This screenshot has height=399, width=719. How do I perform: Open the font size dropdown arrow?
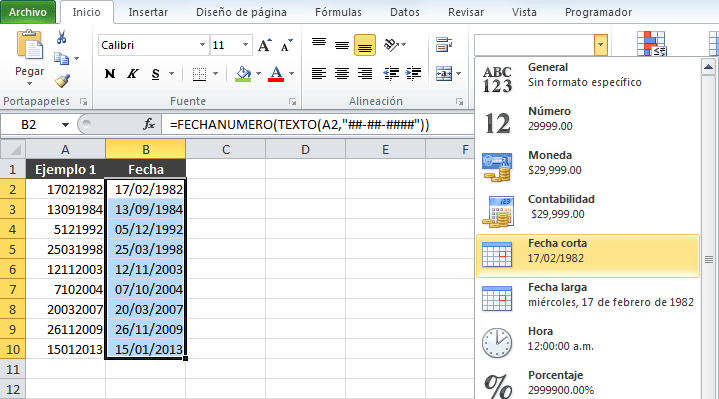tap(245, 45)
